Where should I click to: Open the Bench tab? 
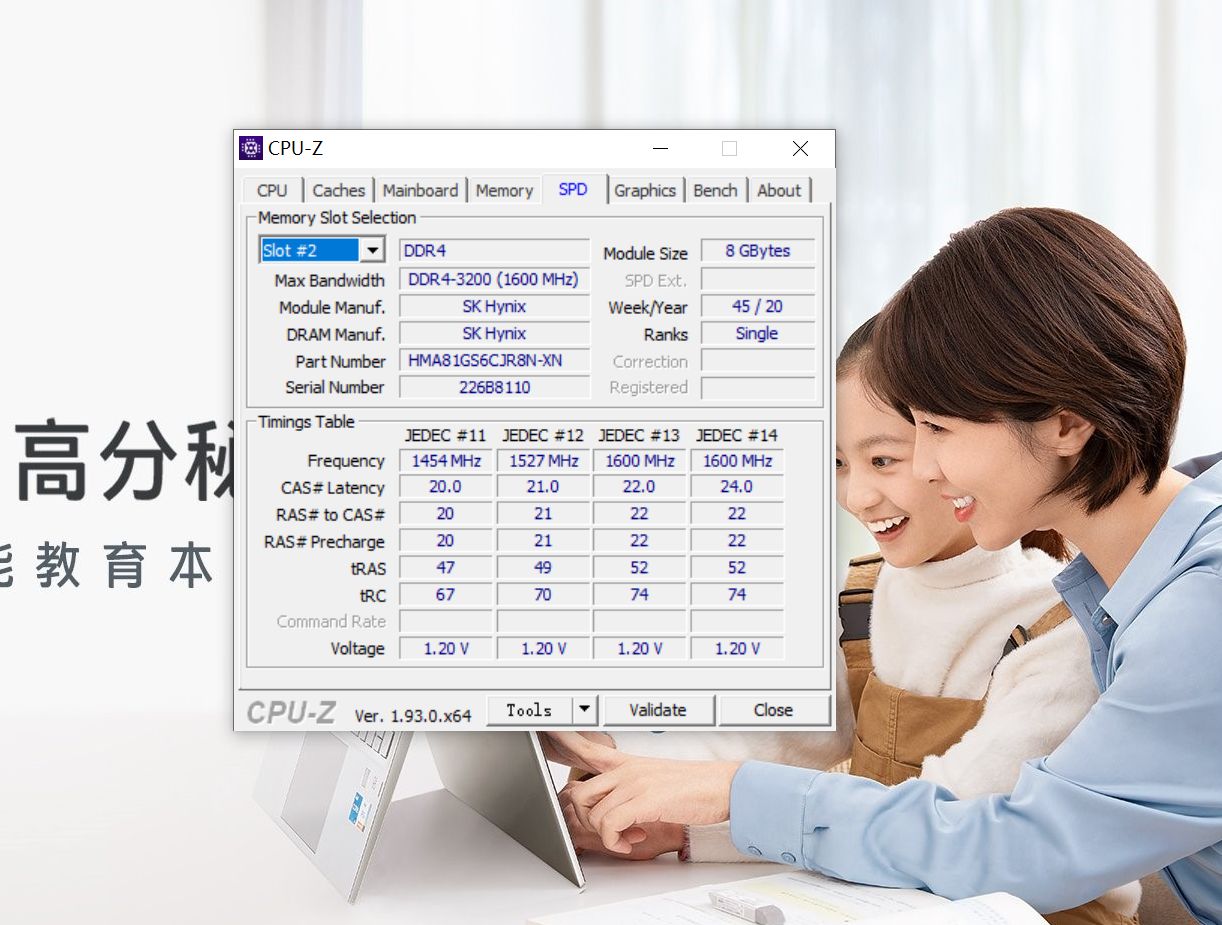pos(715,190)
